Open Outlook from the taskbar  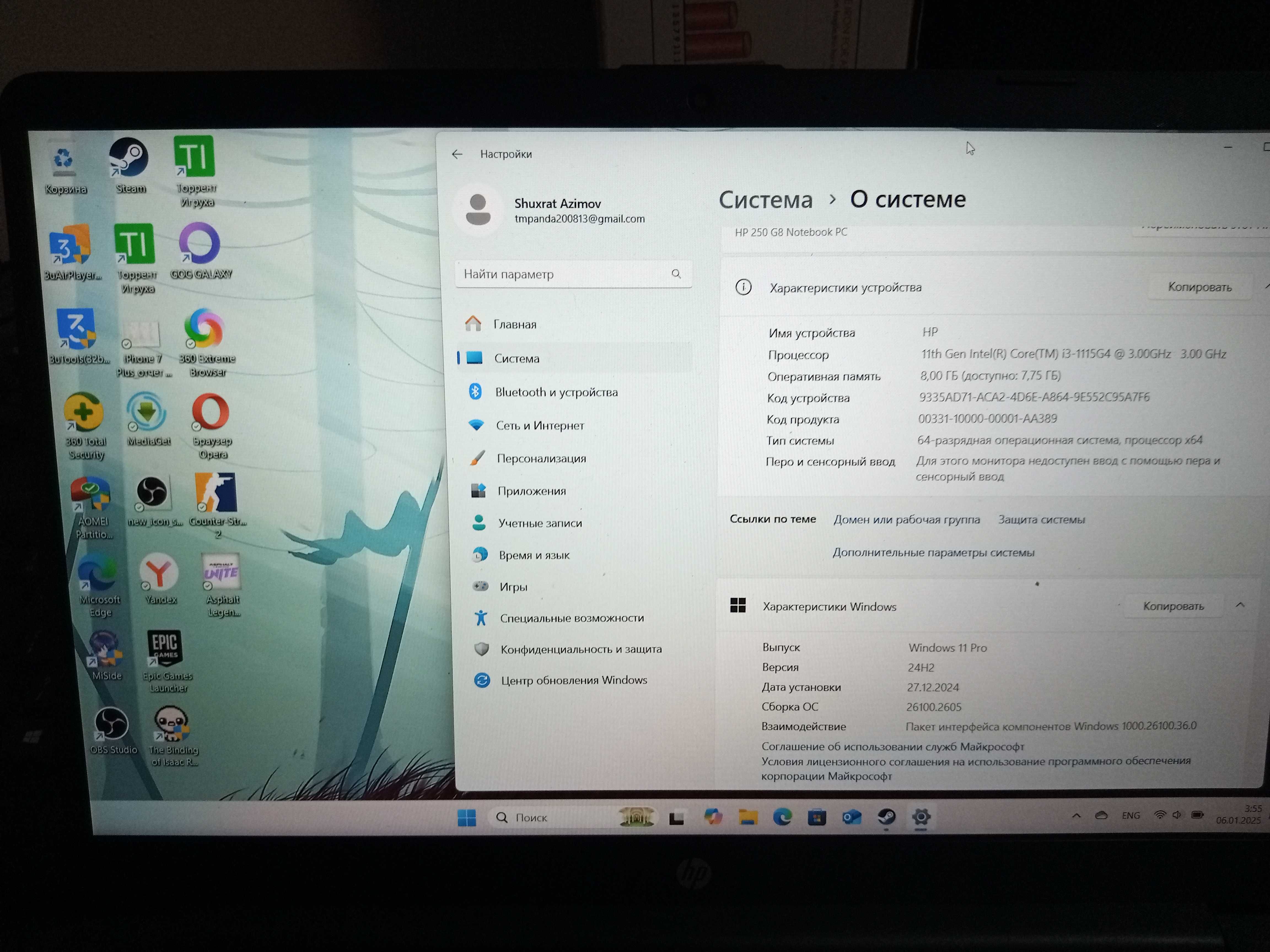click(851, 817)
